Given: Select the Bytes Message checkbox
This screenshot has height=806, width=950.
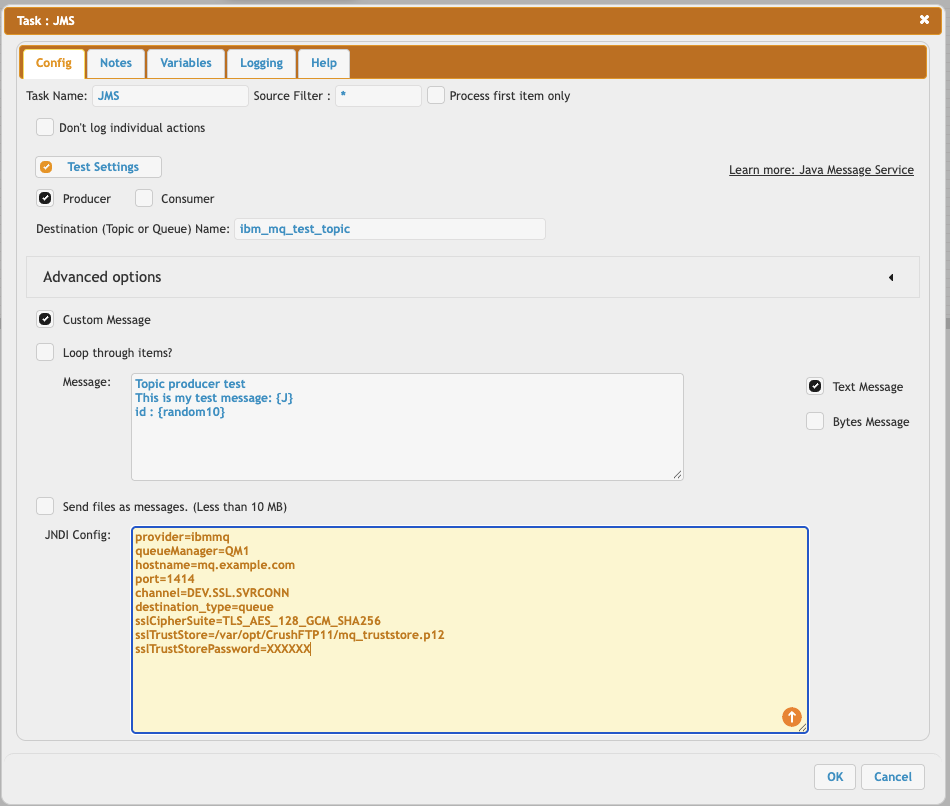Looking at the screenshot, I should coord(815,421).
